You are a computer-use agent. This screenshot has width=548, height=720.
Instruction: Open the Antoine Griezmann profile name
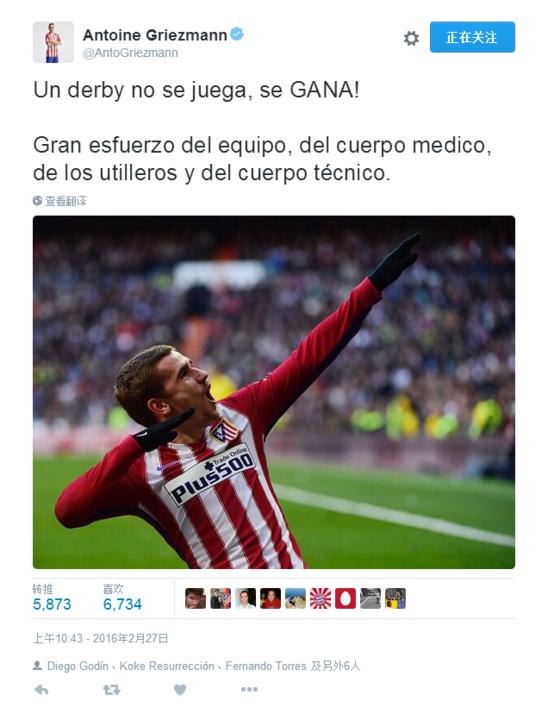point(155,35)
